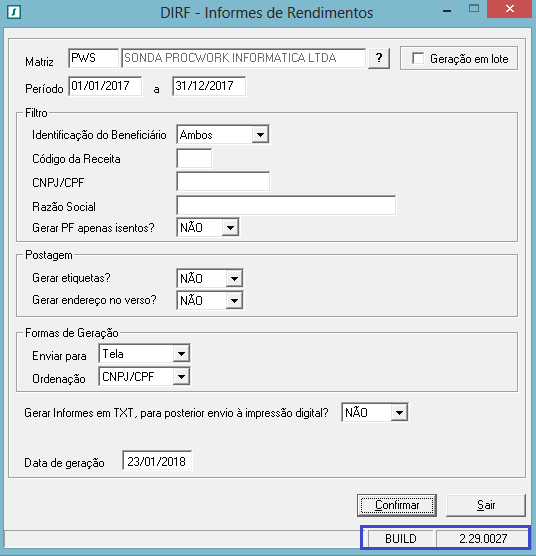Click the Confirmar button

(397, 505)
